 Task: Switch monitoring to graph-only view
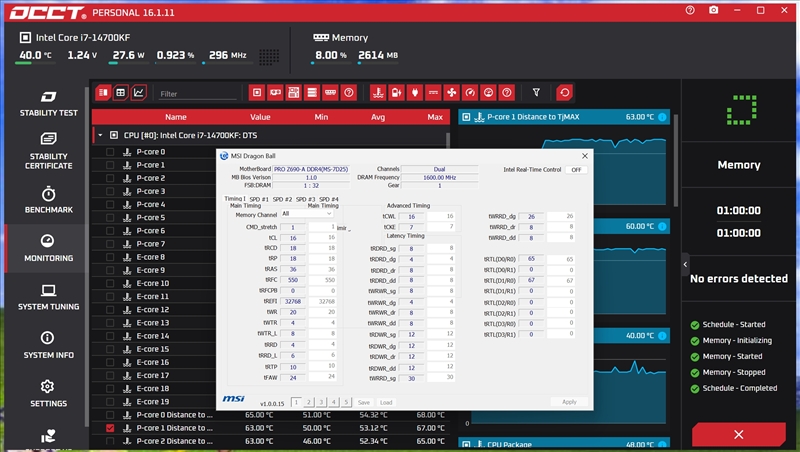(x=138, y=92)
